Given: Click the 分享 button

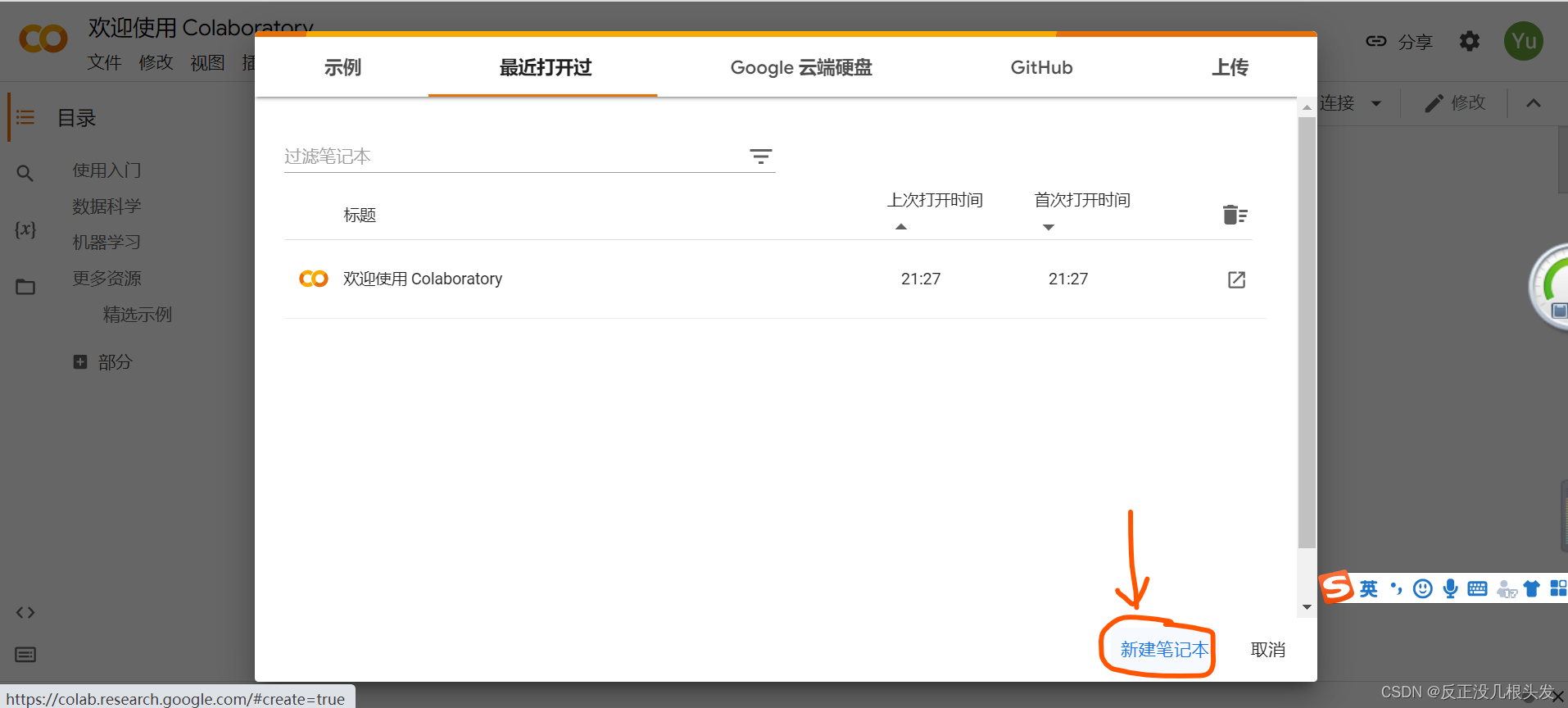Looking at the screenshot, I should pos(1415,42).
